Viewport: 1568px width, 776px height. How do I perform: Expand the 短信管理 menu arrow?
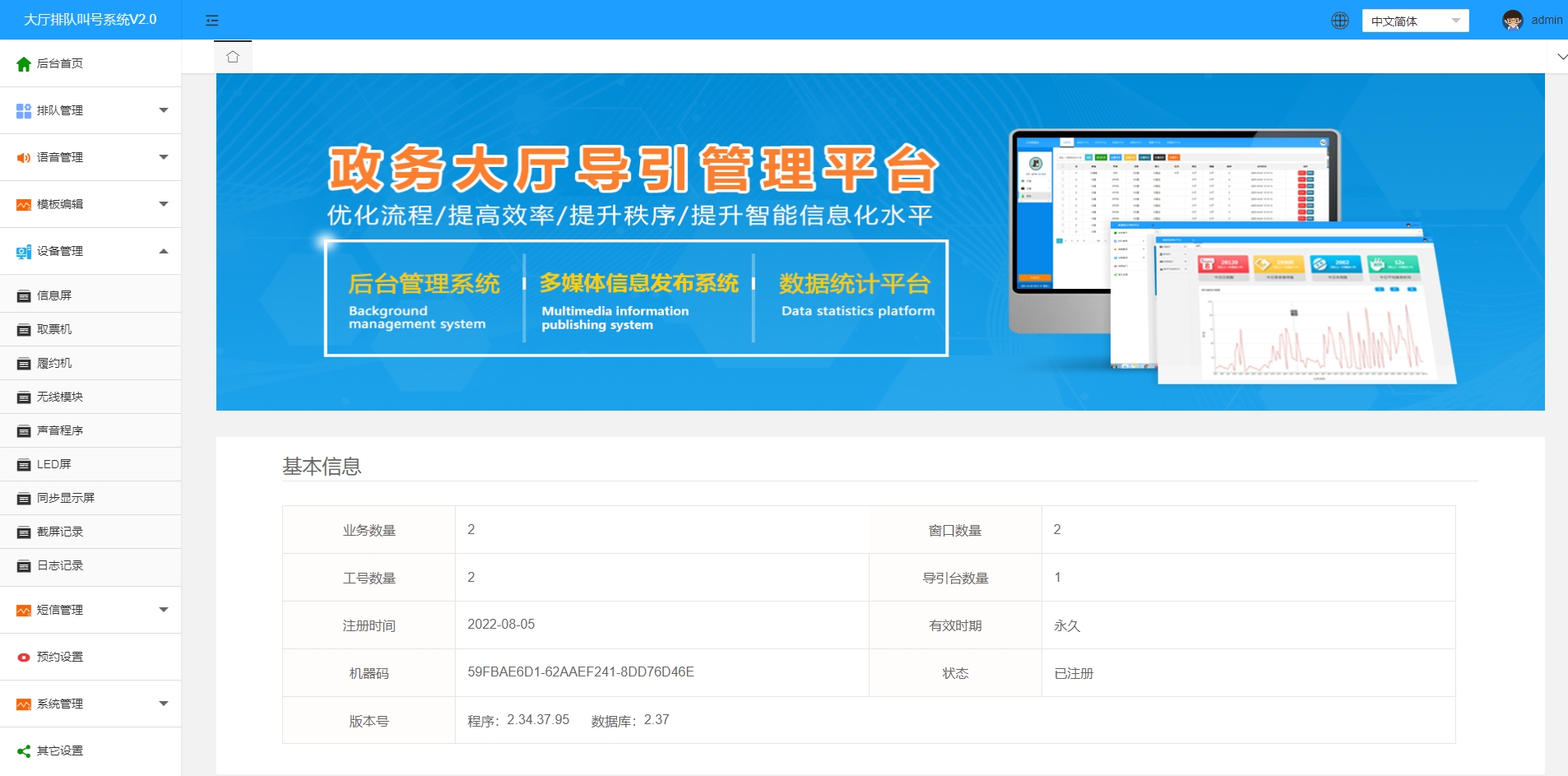[163, 610]
